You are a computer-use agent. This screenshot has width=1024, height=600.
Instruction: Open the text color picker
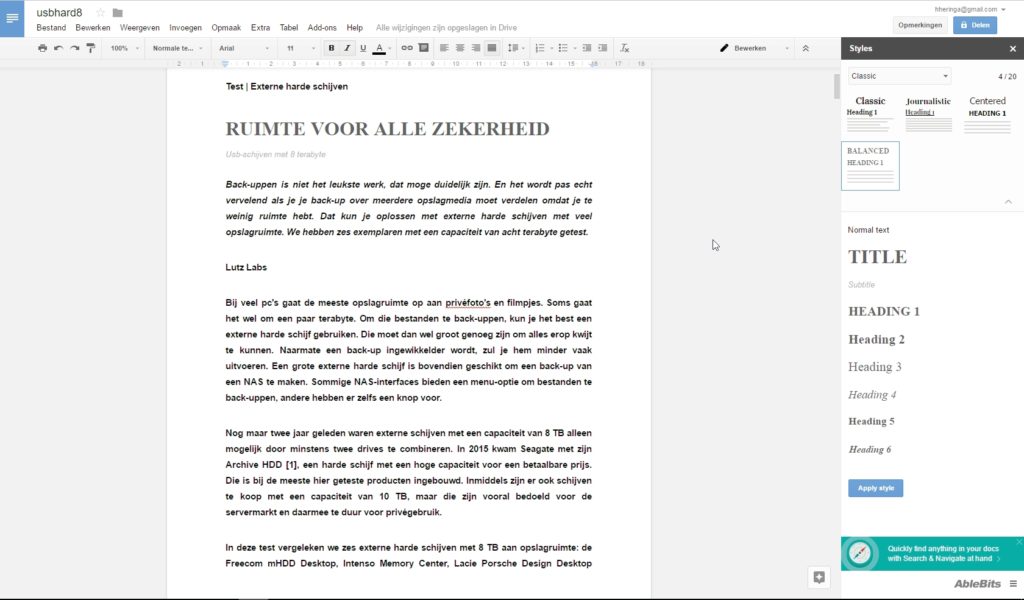tap(377, 47)
